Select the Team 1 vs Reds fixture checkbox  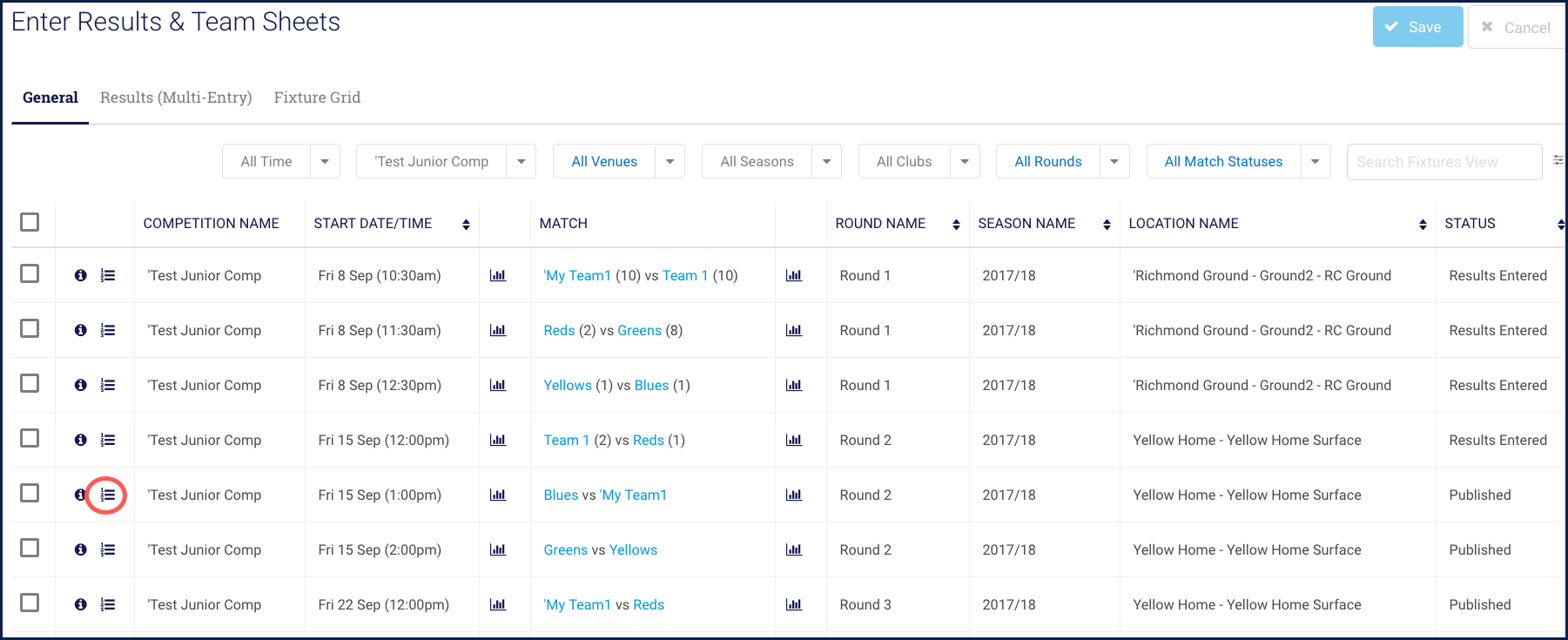pos(30,438)
